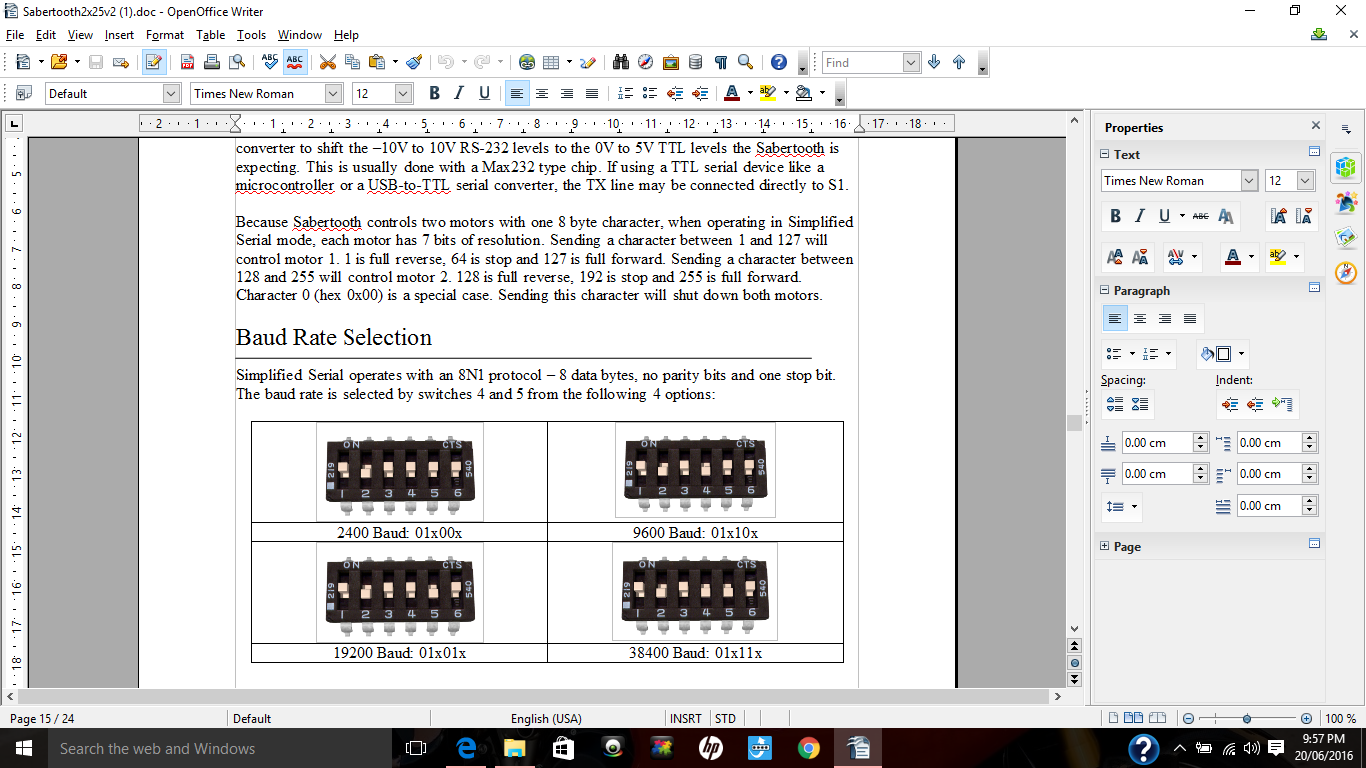Run the AutoSpellcheck toggle icon
This screenshot has height=768, width=1366.
[x=293, y=62]
